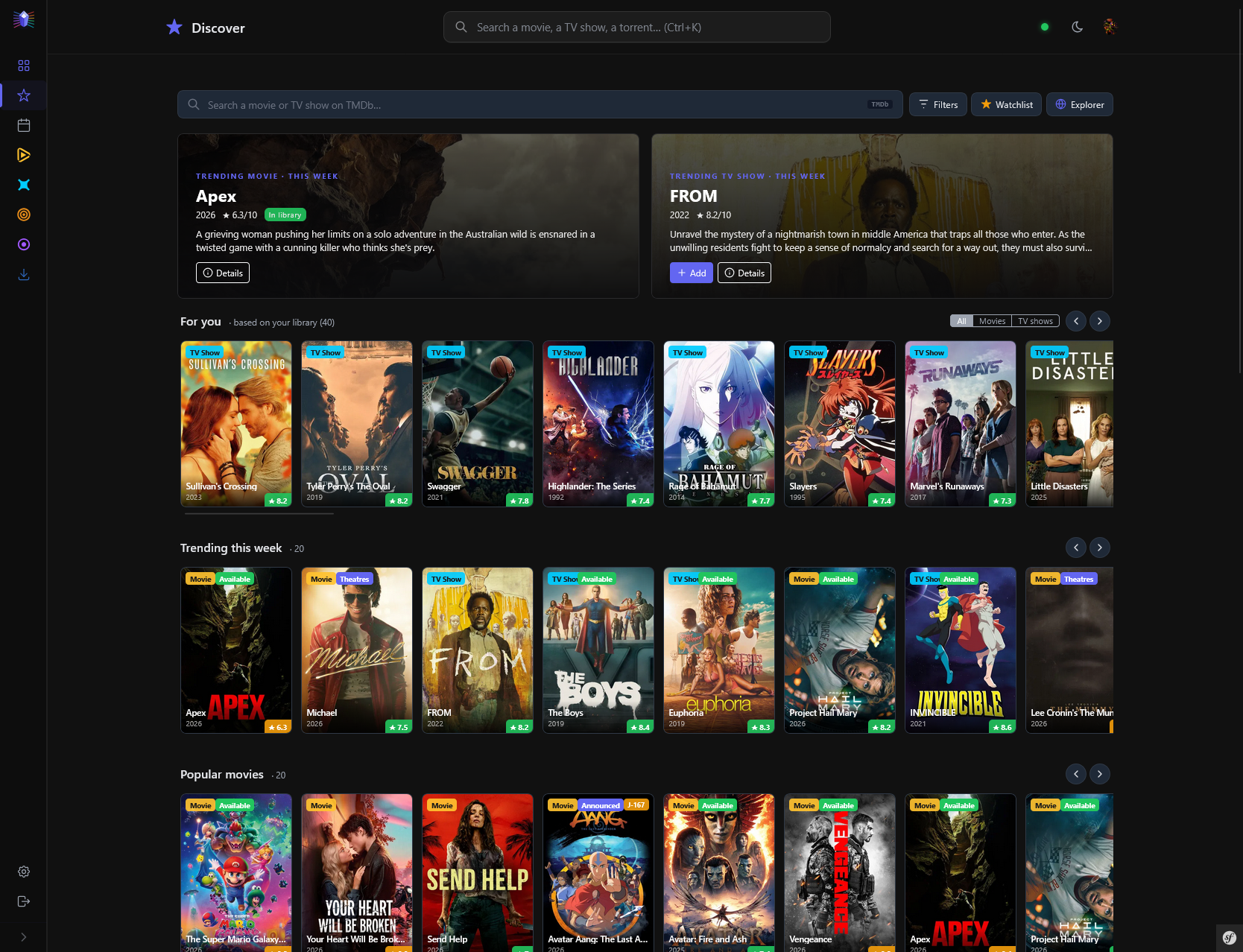Screen dimensions: 1243x952
Task: Open Apex poster in Trending this week
Action: (x=236, y=650)
